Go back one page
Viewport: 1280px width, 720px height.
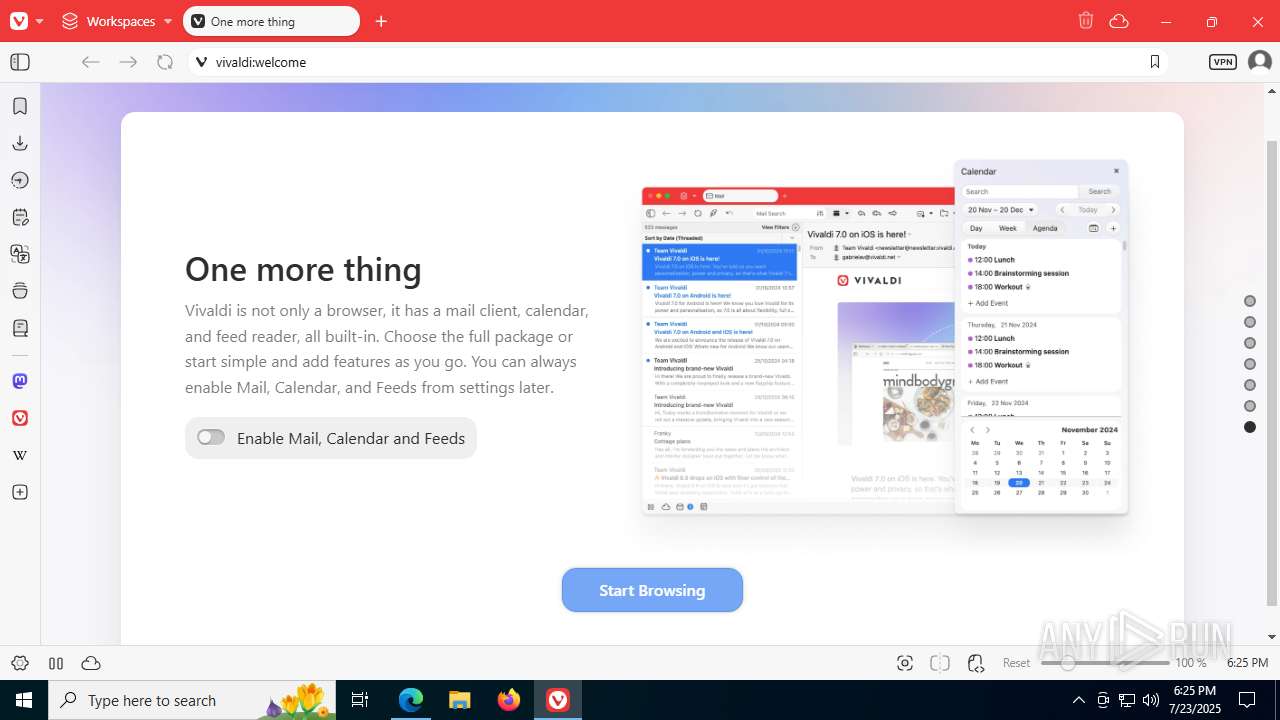(91, 62)
